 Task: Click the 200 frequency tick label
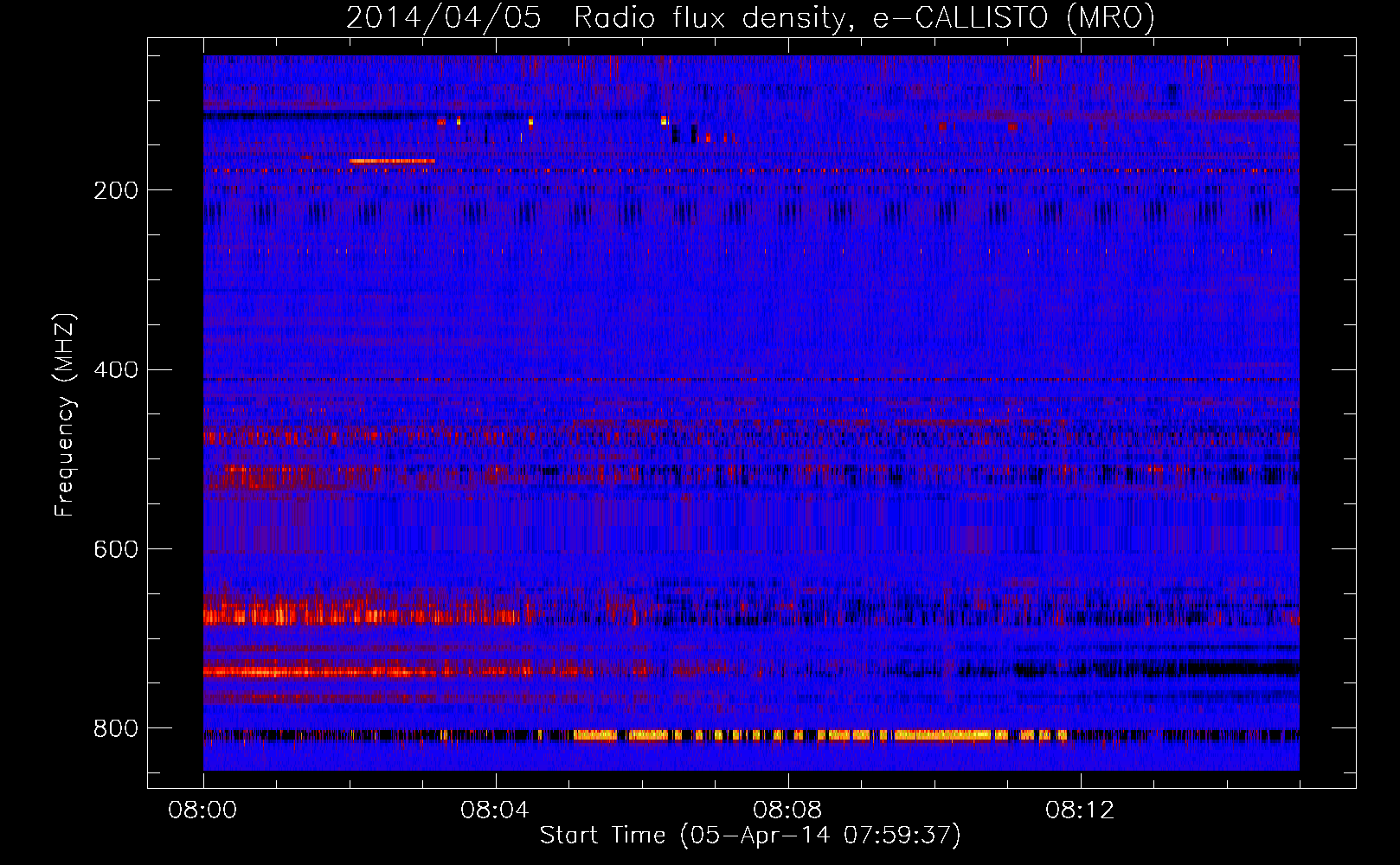pos(115,190)
